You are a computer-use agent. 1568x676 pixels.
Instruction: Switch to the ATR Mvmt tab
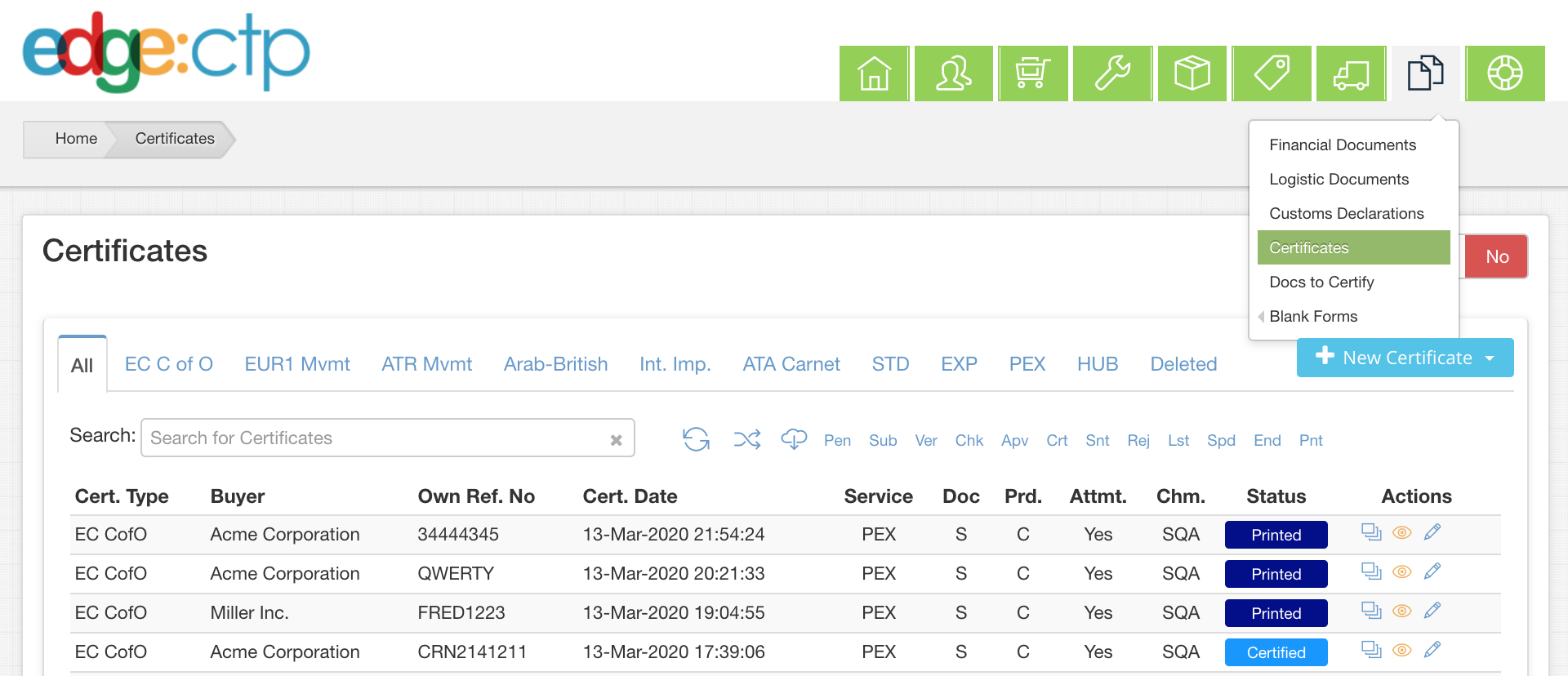426,364
